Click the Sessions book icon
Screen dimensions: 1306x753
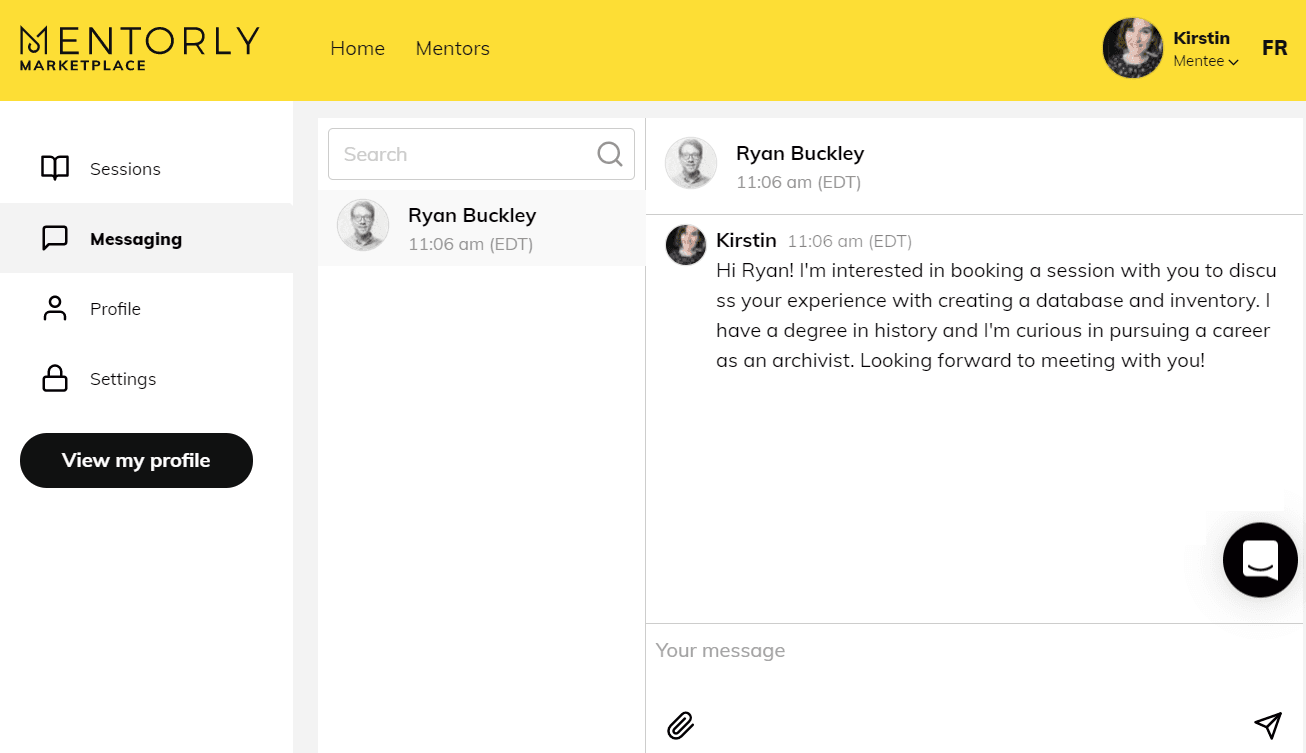pos(55,168)
